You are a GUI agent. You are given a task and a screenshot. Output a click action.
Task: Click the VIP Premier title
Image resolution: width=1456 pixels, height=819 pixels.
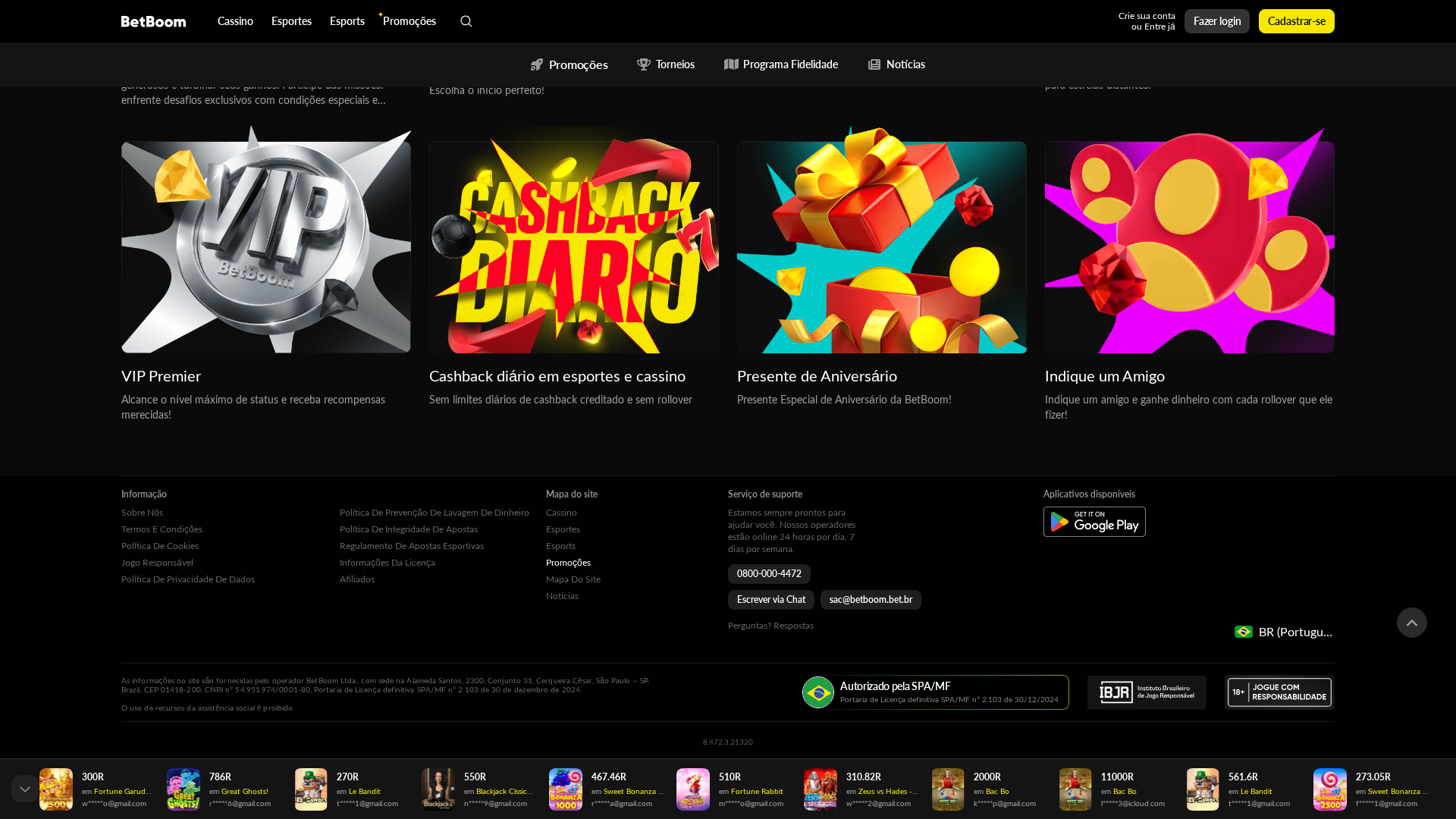point(161,376)
